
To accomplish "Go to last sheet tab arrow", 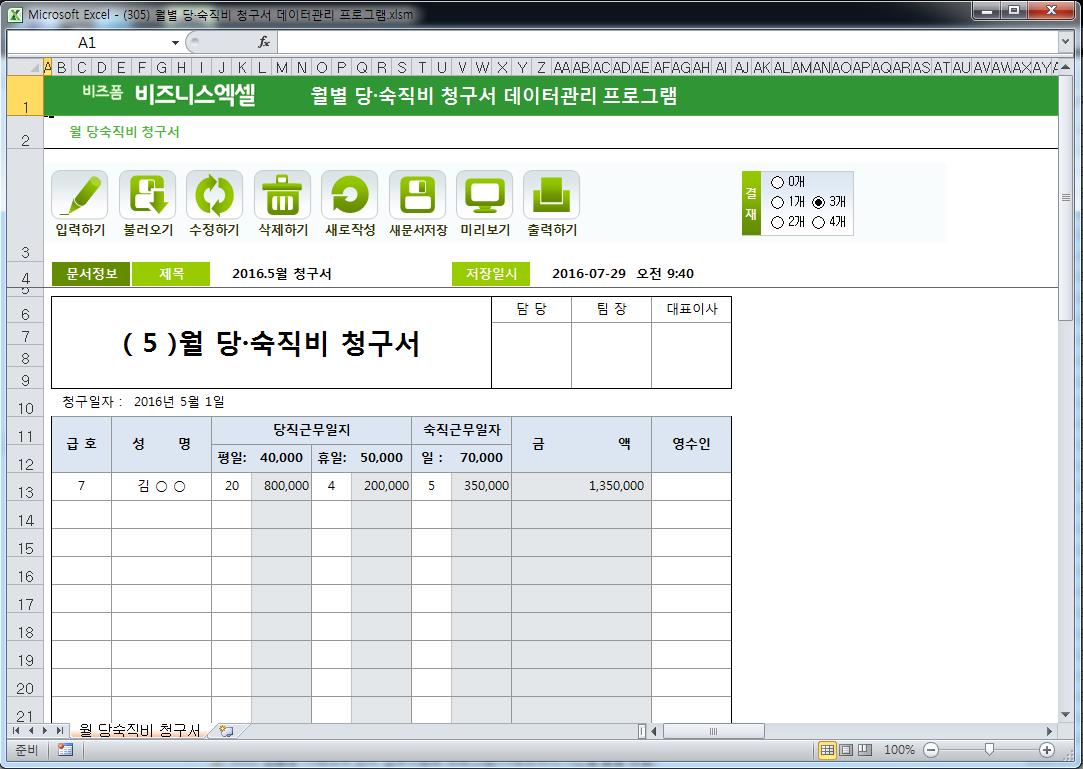I will tap(59, 730).
